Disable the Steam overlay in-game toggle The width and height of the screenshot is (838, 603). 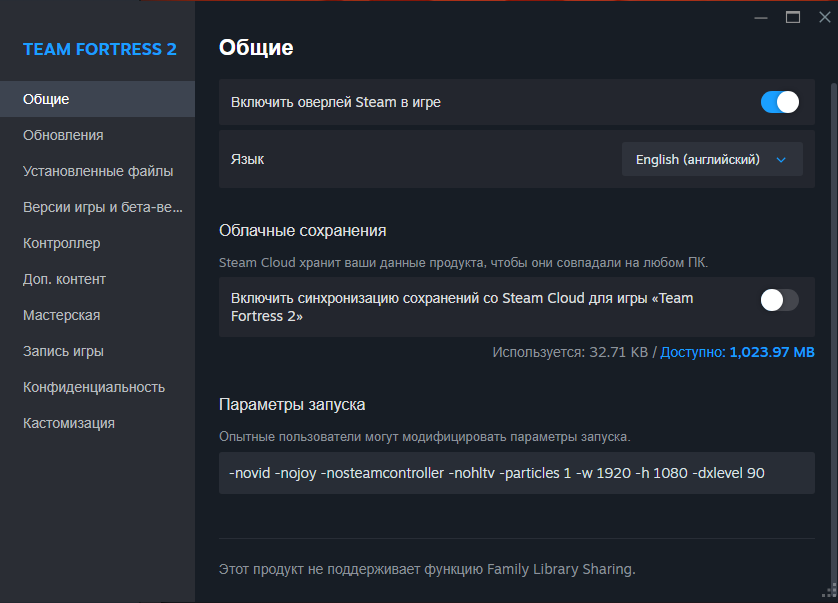tap(780, 102)
